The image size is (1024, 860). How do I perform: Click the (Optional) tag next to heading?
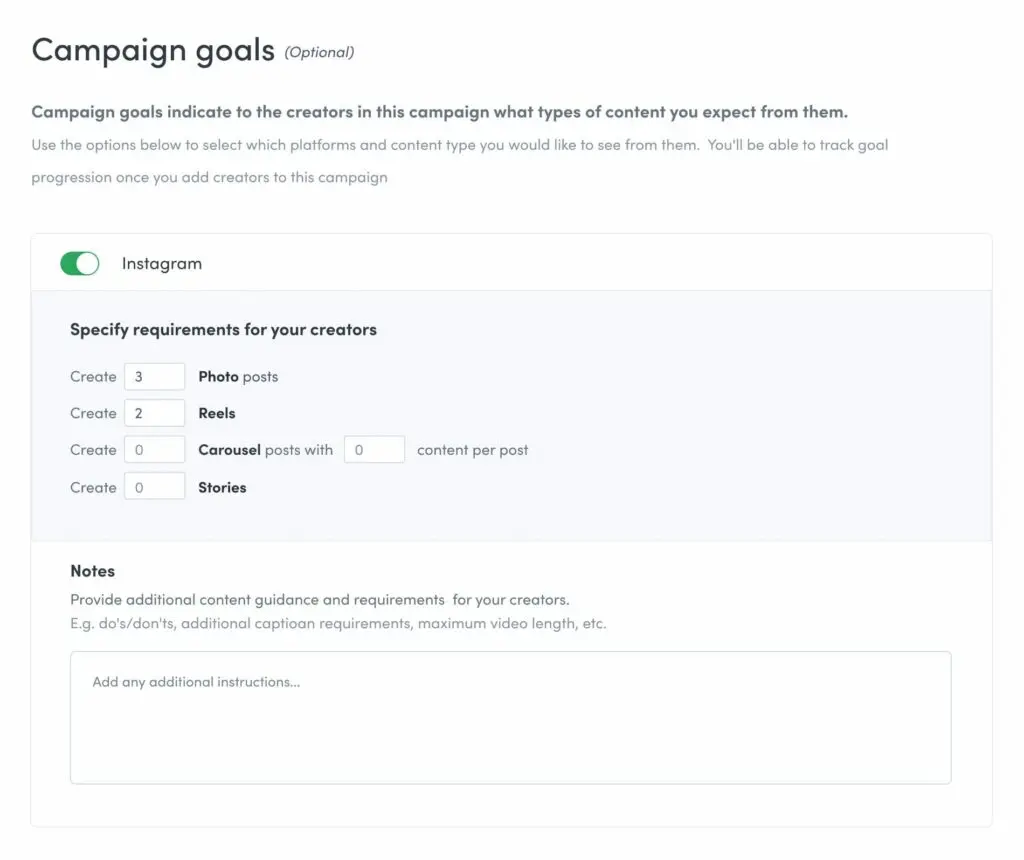[x=319, y=52]
